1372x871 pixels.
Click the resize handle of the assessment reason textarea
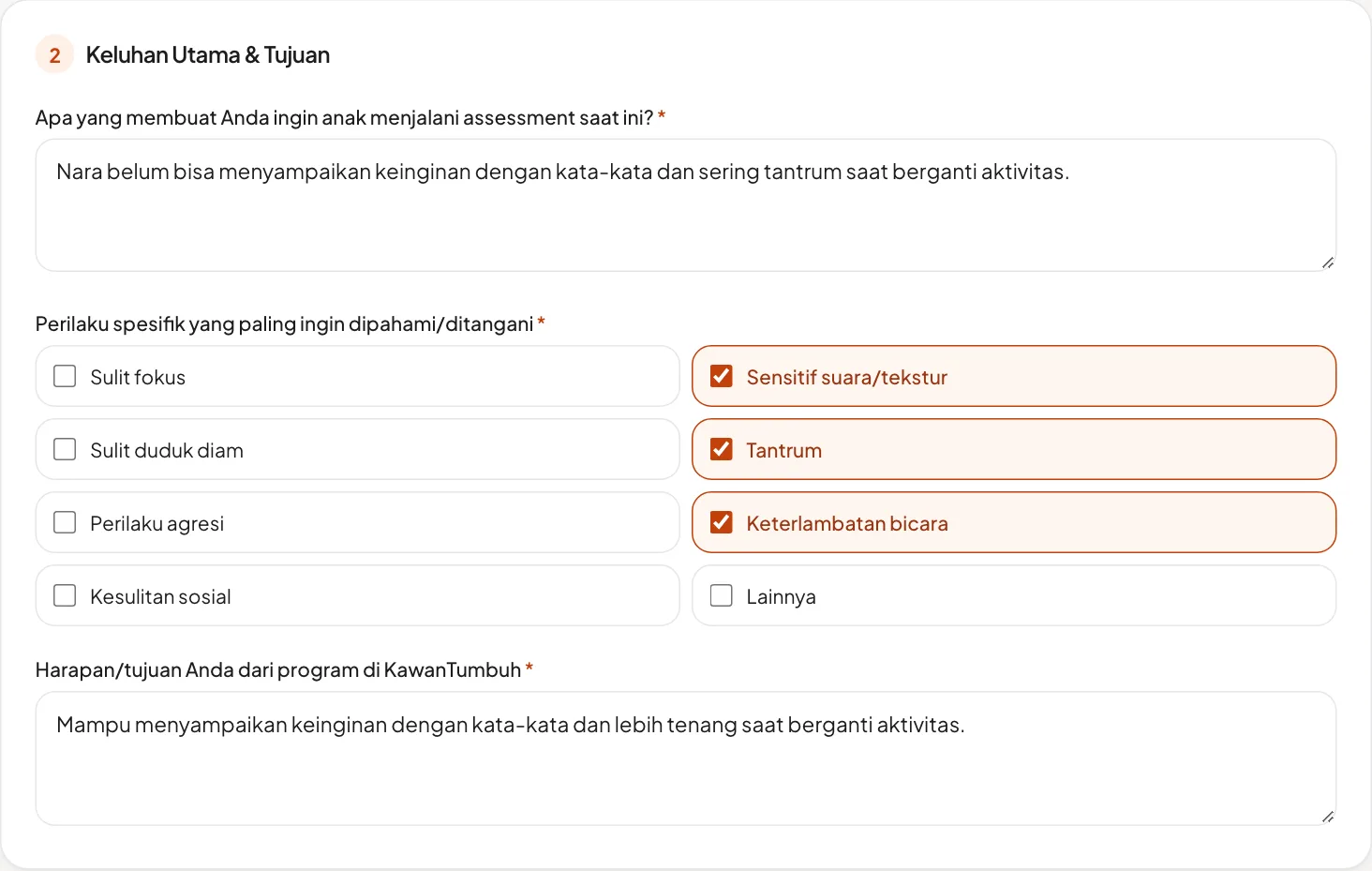[x=1327, y=263]
